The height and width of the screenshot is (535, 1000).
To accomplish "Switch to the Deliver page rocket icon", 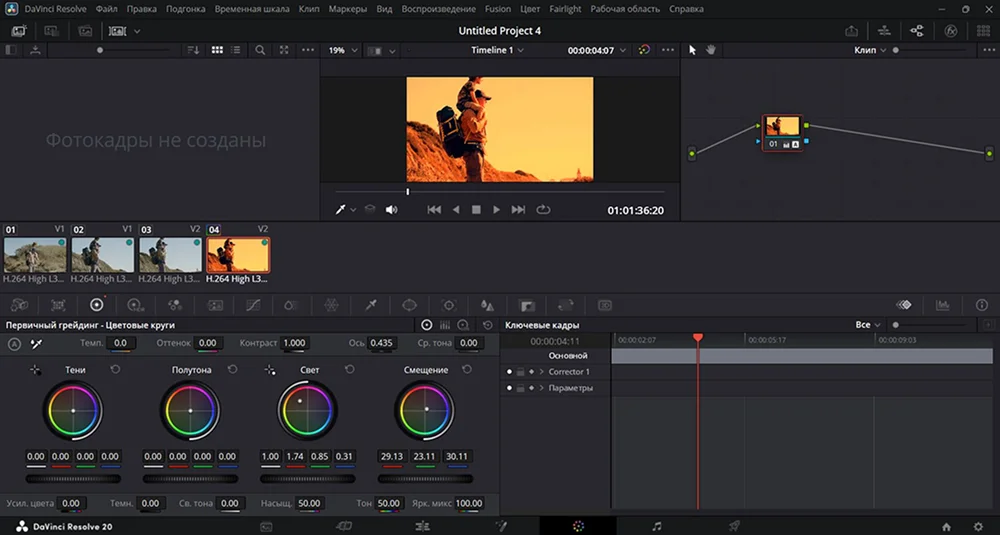I will [735, 526].
